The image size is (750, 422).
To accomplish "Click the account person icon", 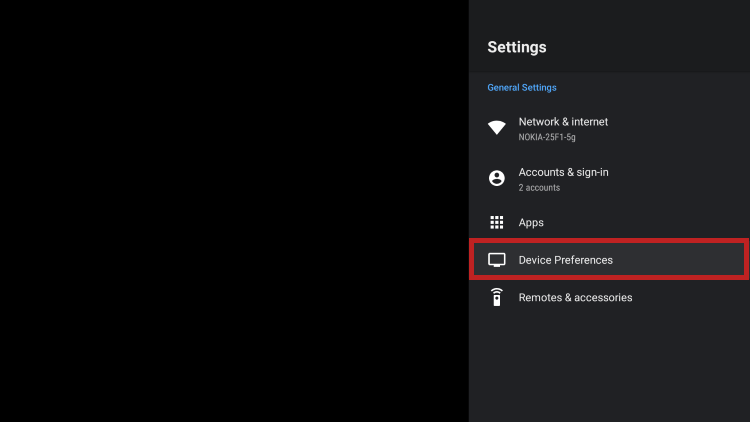I will pos(496,178).
